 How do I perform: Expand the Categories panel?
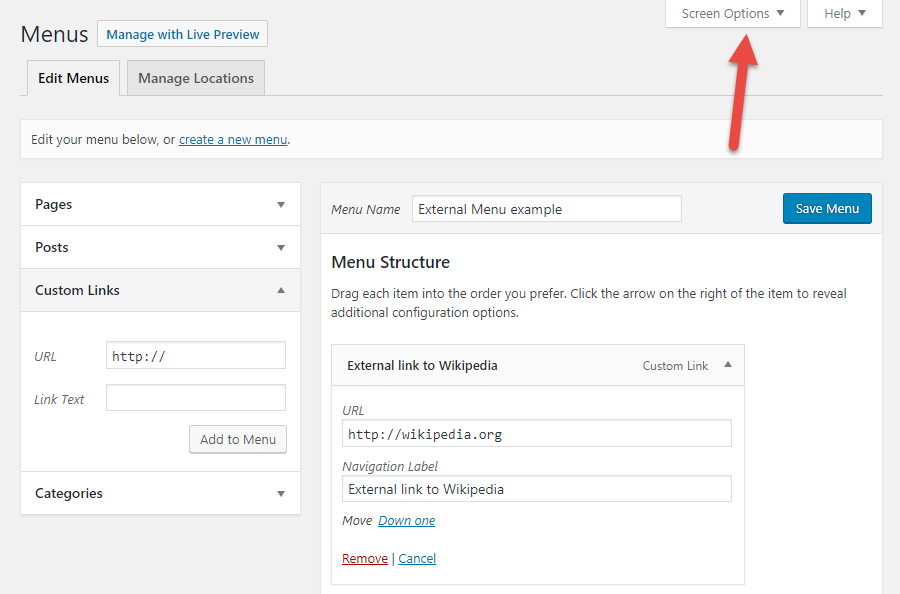point(160,493)
